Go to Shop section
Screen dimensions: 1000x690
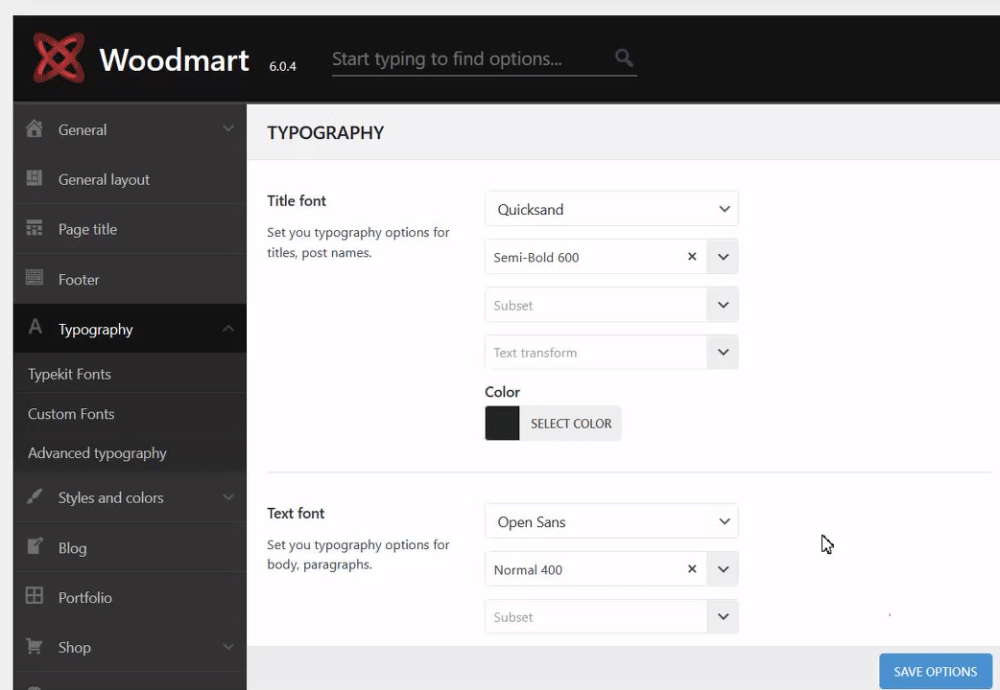point(130,647)
